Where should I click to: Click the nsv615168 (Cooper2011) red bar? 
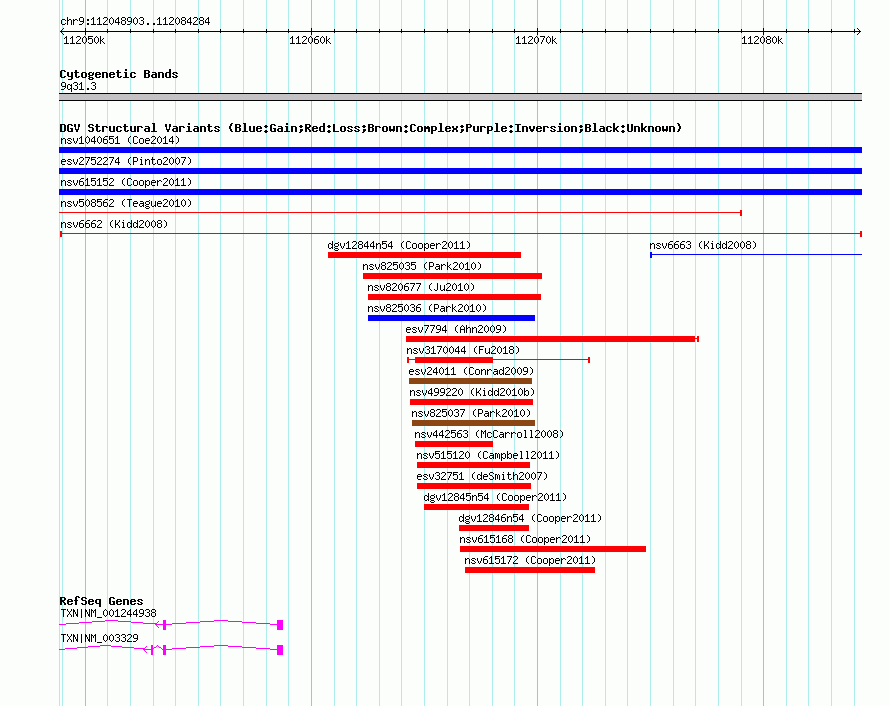coord(553,549)
